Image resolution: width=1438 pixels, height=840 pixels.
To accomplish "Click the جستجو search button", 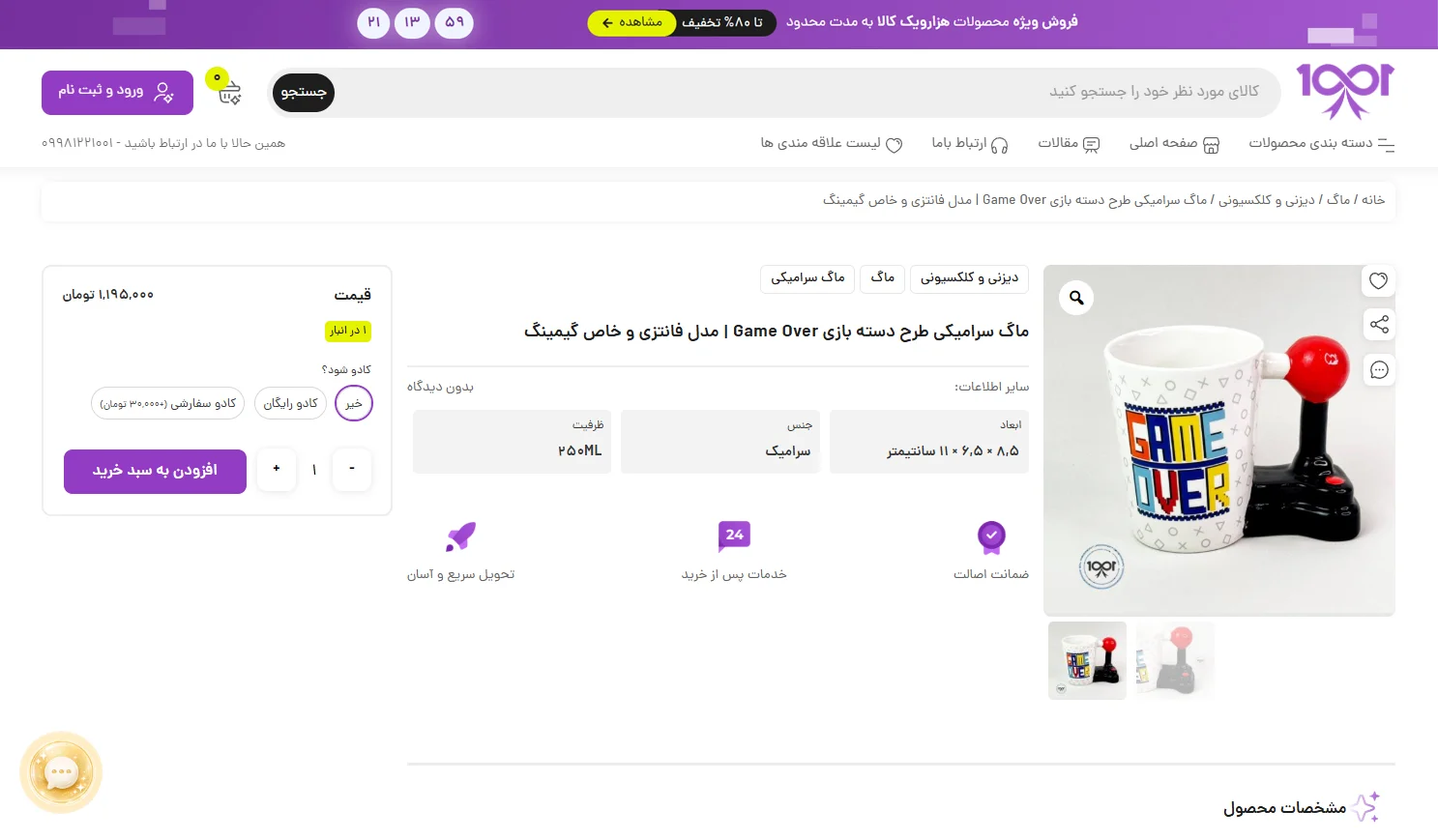I will pyautogui.click(x=303, y=93).
